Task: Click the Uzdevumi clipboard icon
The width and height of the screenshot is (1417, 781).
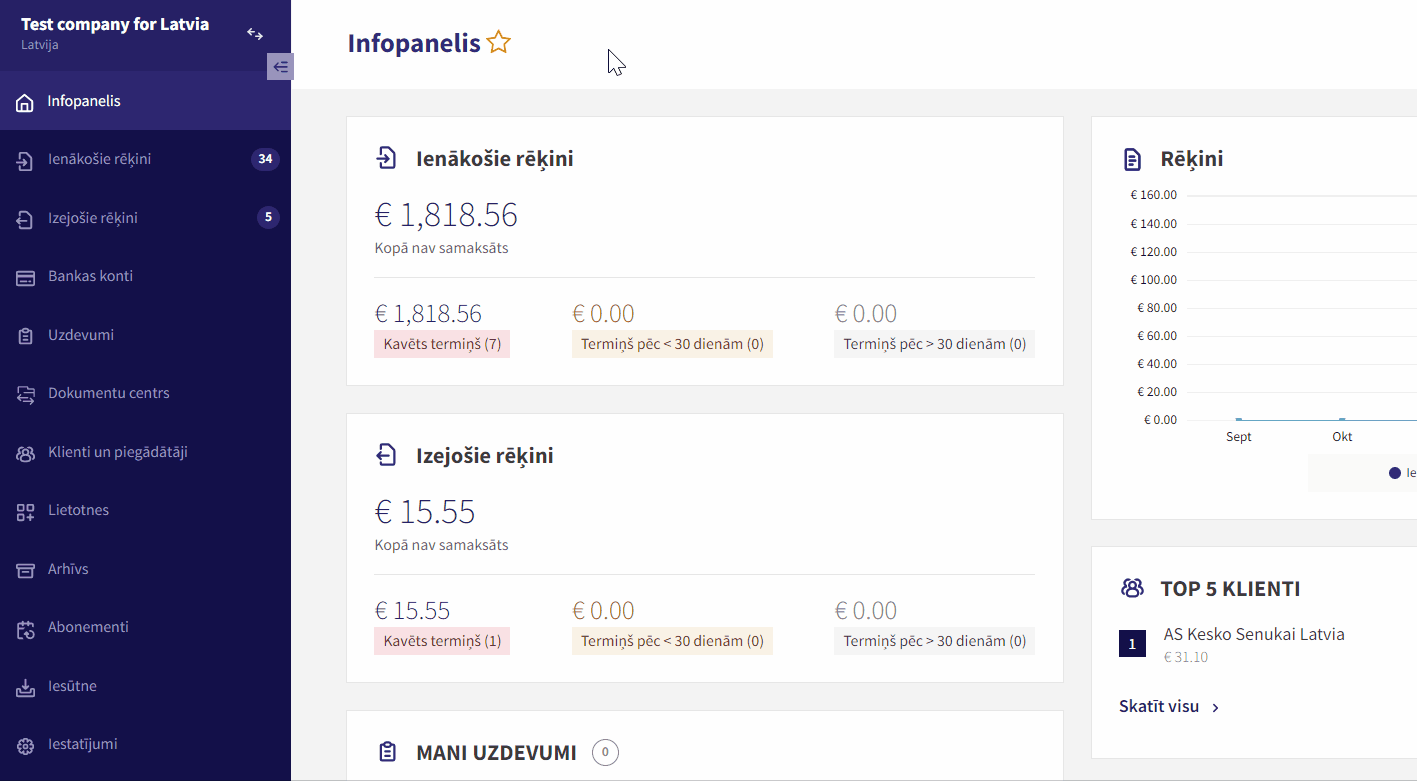Action: pyautogui.click(x=26, y=336)
